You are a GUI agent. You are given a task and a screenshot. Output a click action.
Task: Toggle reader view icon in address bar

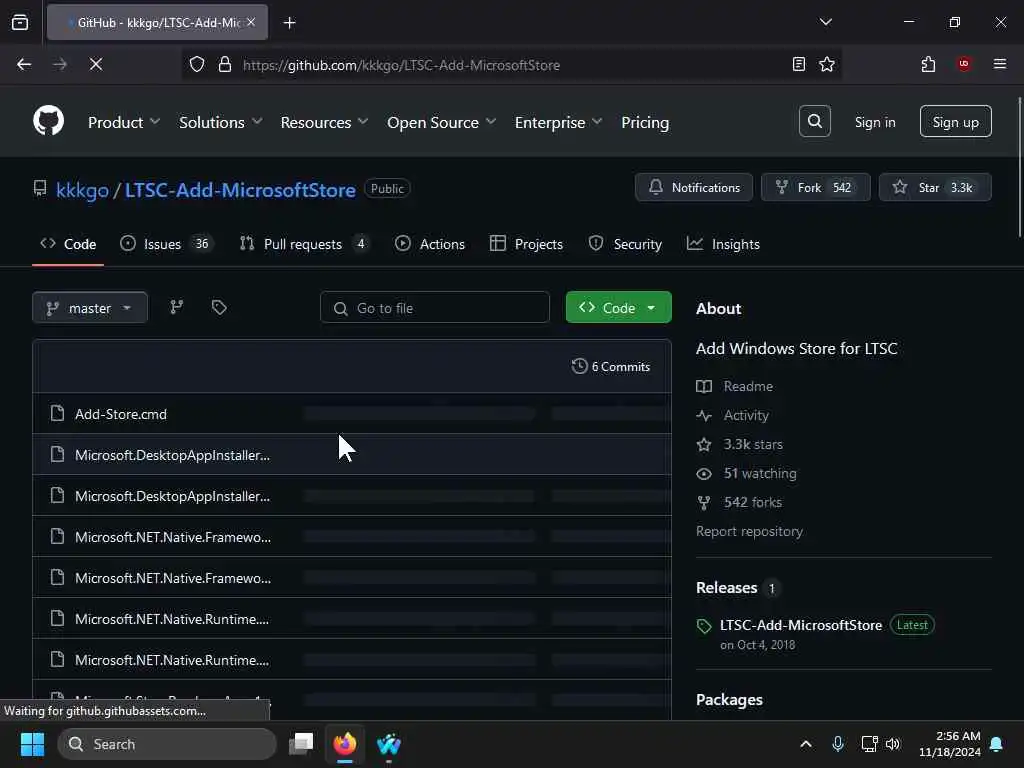(798, 64)
